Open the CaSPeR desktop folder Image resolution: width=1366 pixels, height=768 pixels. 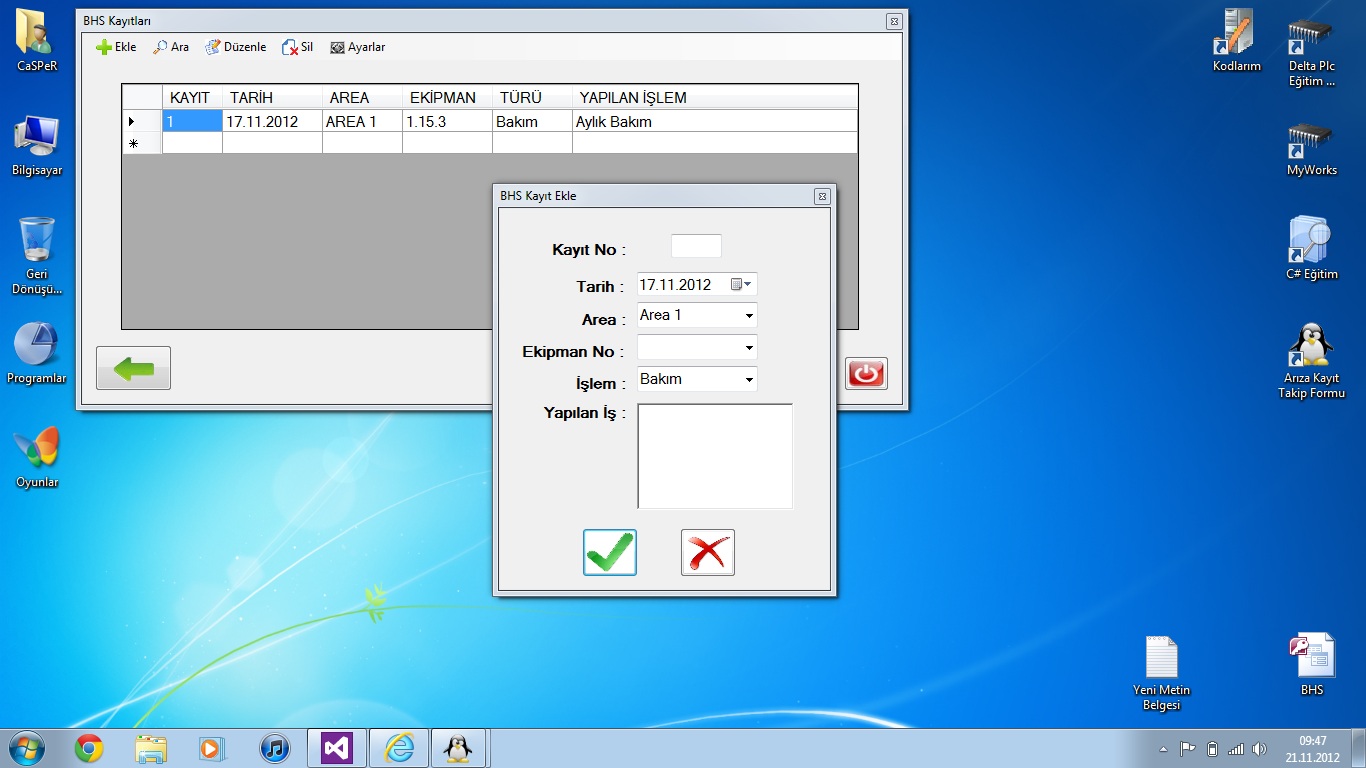click(x=37, y=40)
